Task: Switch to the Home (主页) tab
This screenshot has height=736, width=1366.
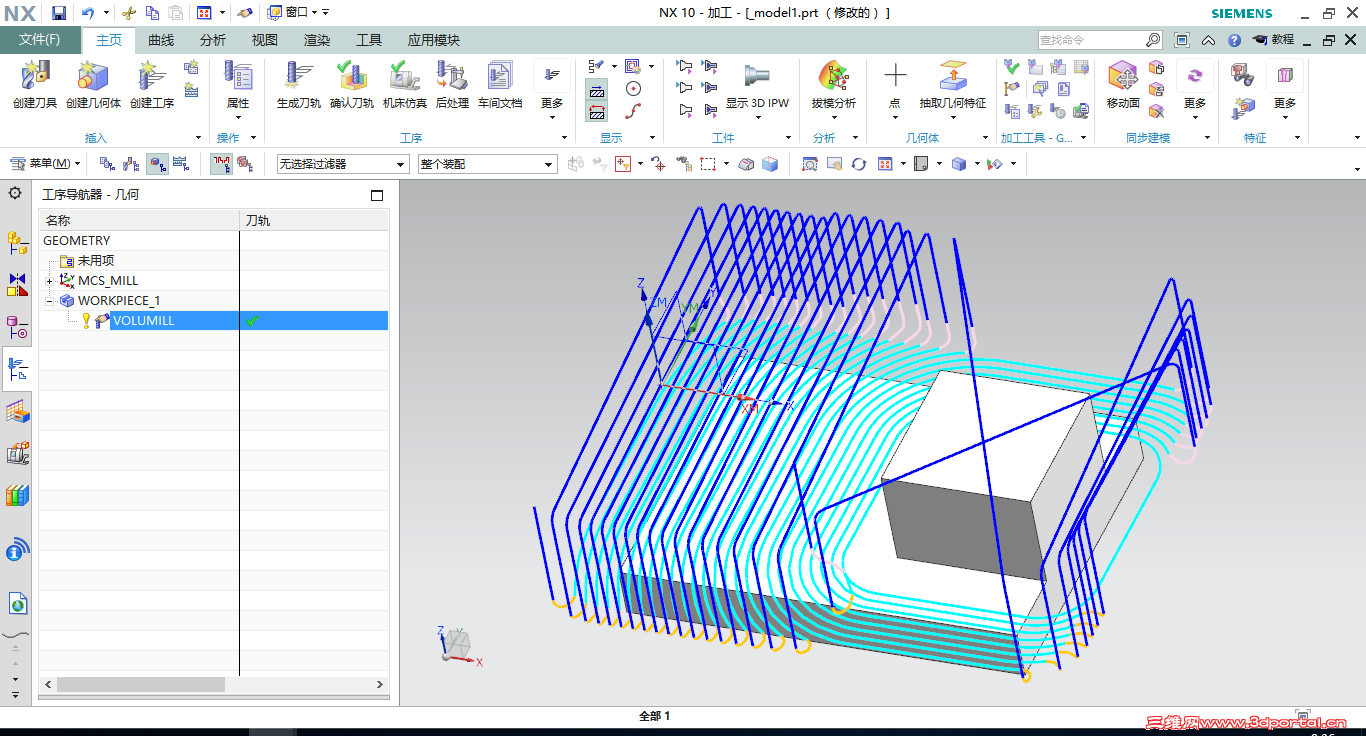Action: click(x=109, y=40)
